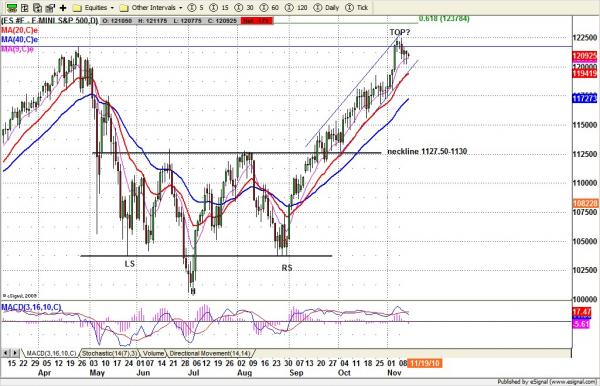
Task: Open the Equities dropdown arrow
Action: click(112, 8)
